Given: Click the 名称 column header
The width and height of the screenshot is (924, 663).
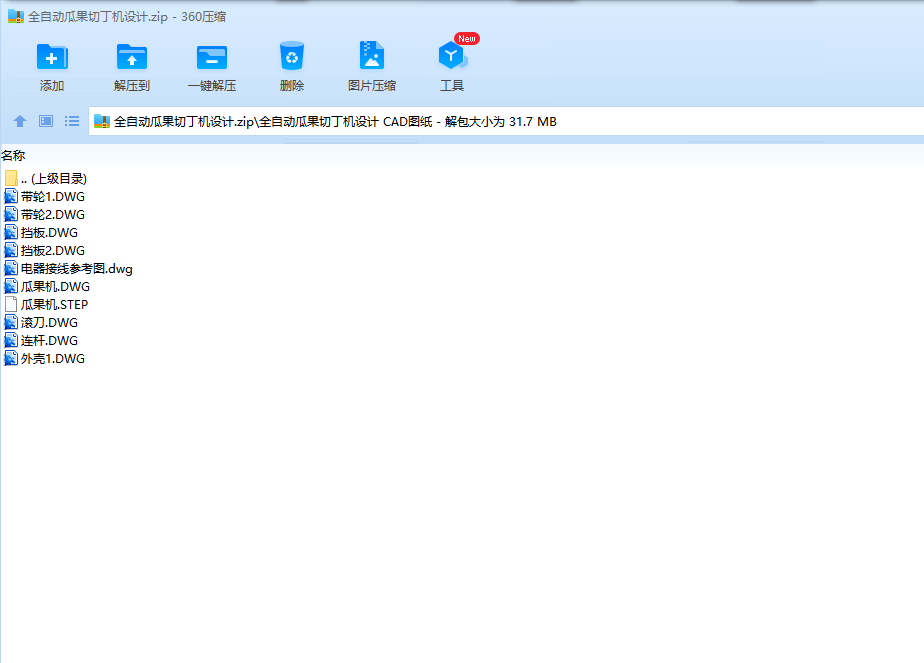Looking at the screenshot, I should tap(13, 156).
